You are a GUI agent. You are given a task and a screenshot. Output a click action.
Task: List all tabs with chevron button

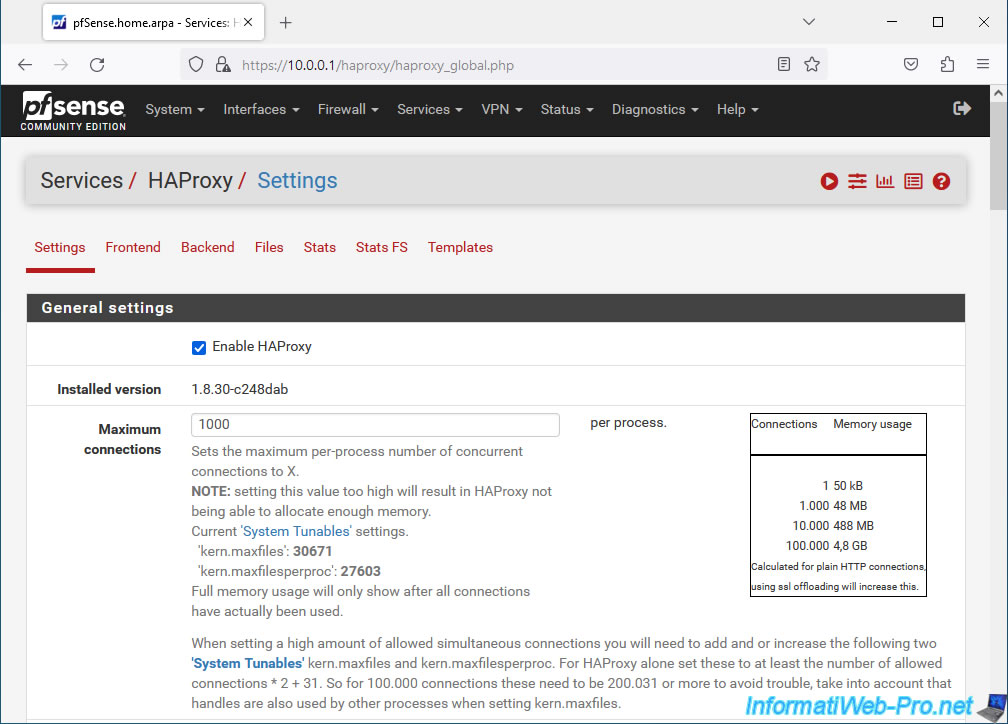point(809,22)
